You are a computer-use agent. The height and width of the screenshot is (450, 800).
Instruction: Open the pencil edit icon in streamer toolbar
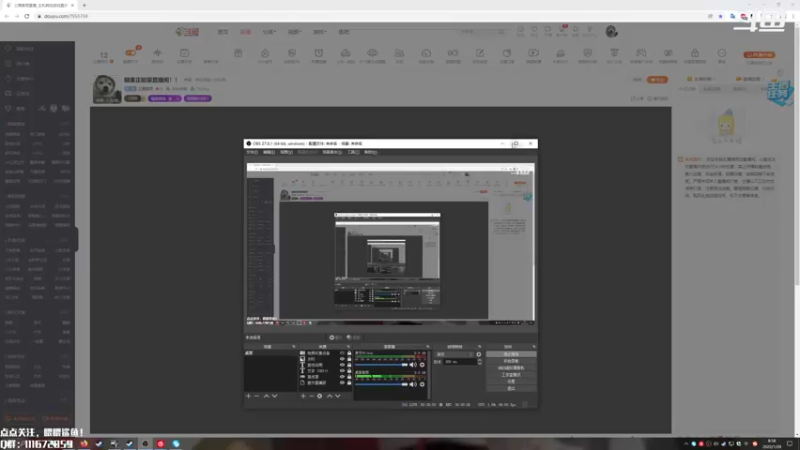click(480, 53)
